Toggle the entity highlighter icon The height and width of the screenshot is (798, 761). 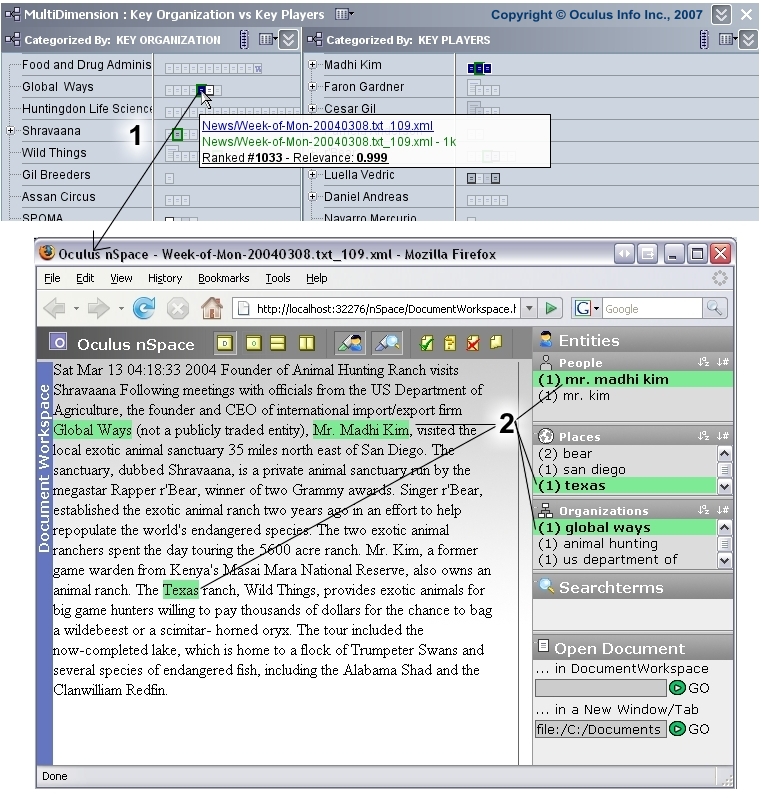349,344
